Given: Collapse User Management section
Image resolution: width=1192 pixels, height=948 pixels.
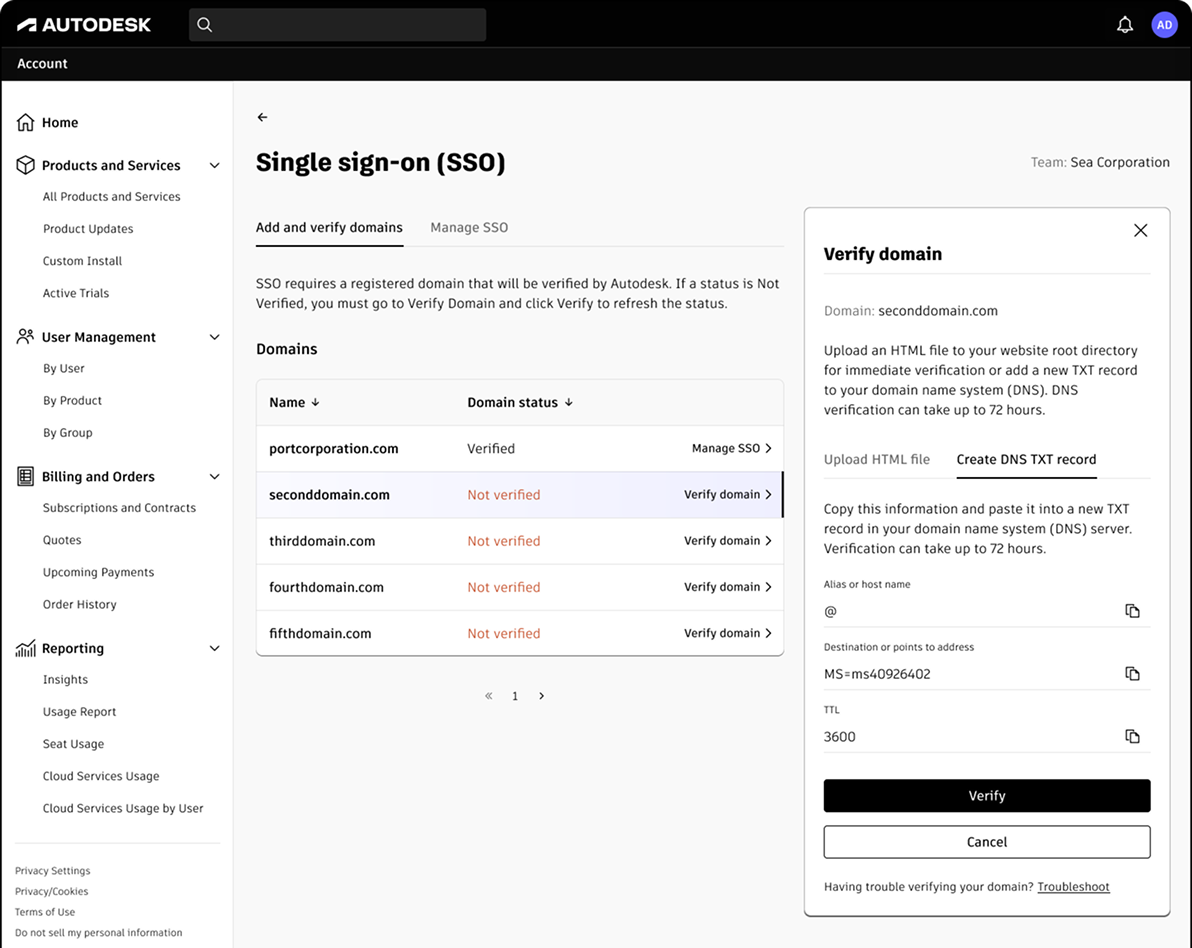Looking at the screenshot, I should pyautogui.click(x=214, y=338).
